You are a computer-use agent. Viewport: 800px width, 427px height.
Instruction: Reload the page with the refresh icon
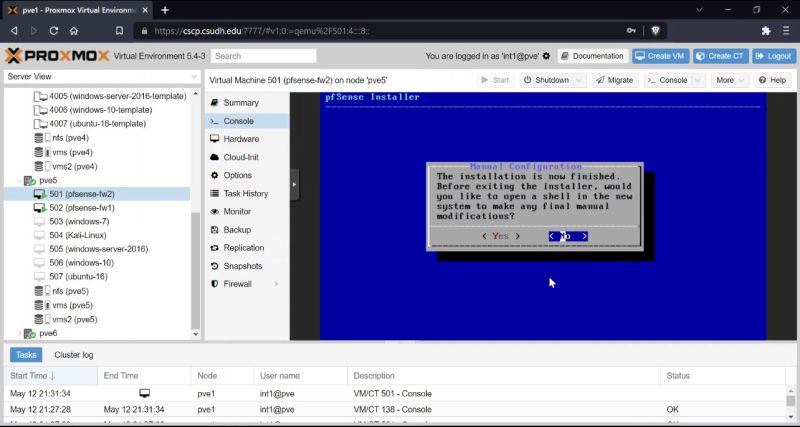coord(54,31)
